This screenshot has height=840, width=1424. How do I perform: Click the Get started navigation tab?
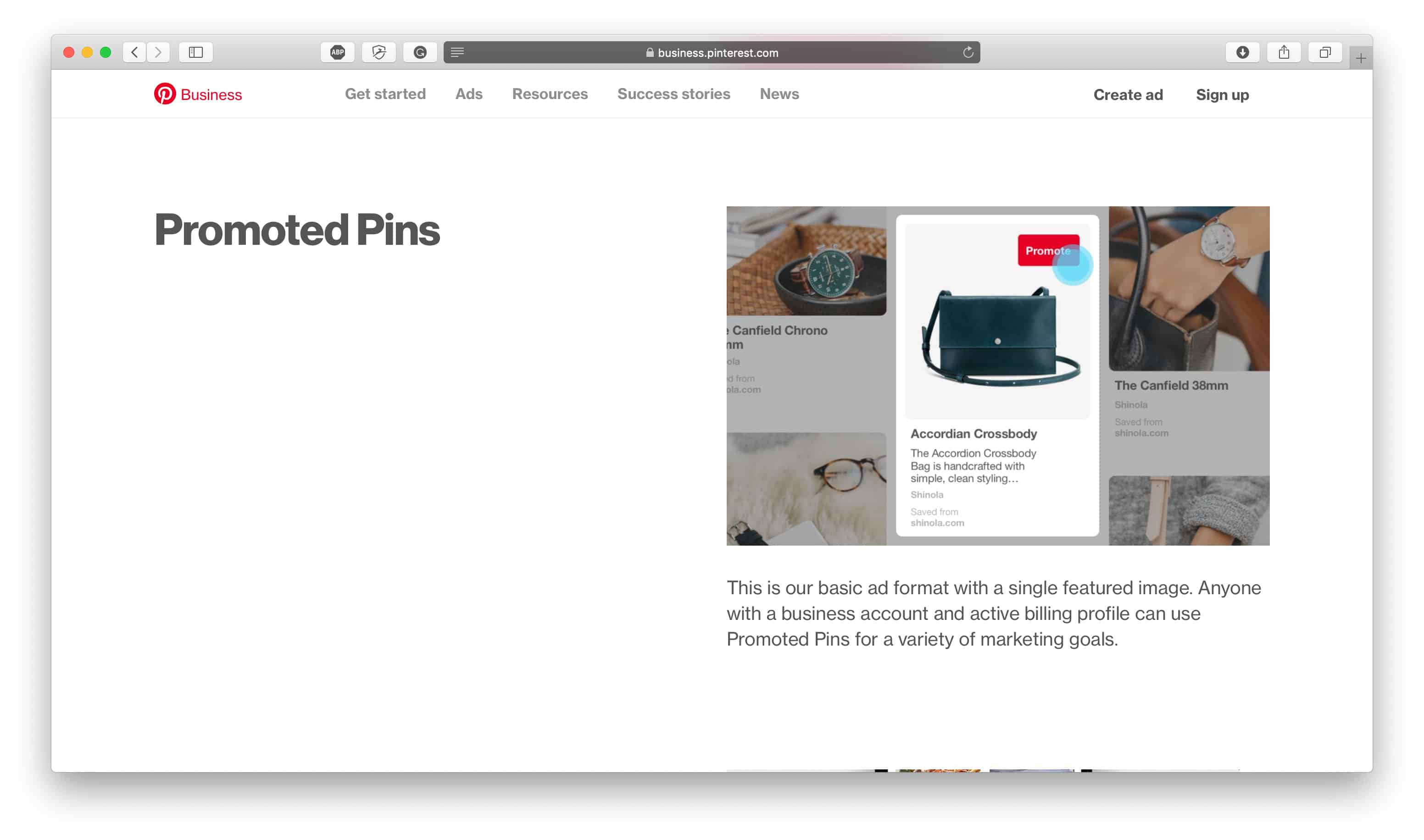coord(385,94)
